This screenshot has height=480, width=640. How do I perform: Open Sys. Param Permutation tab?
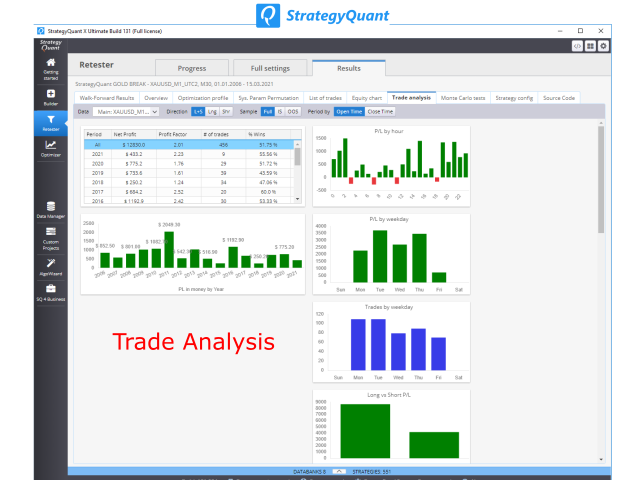(x=269, y=98)
